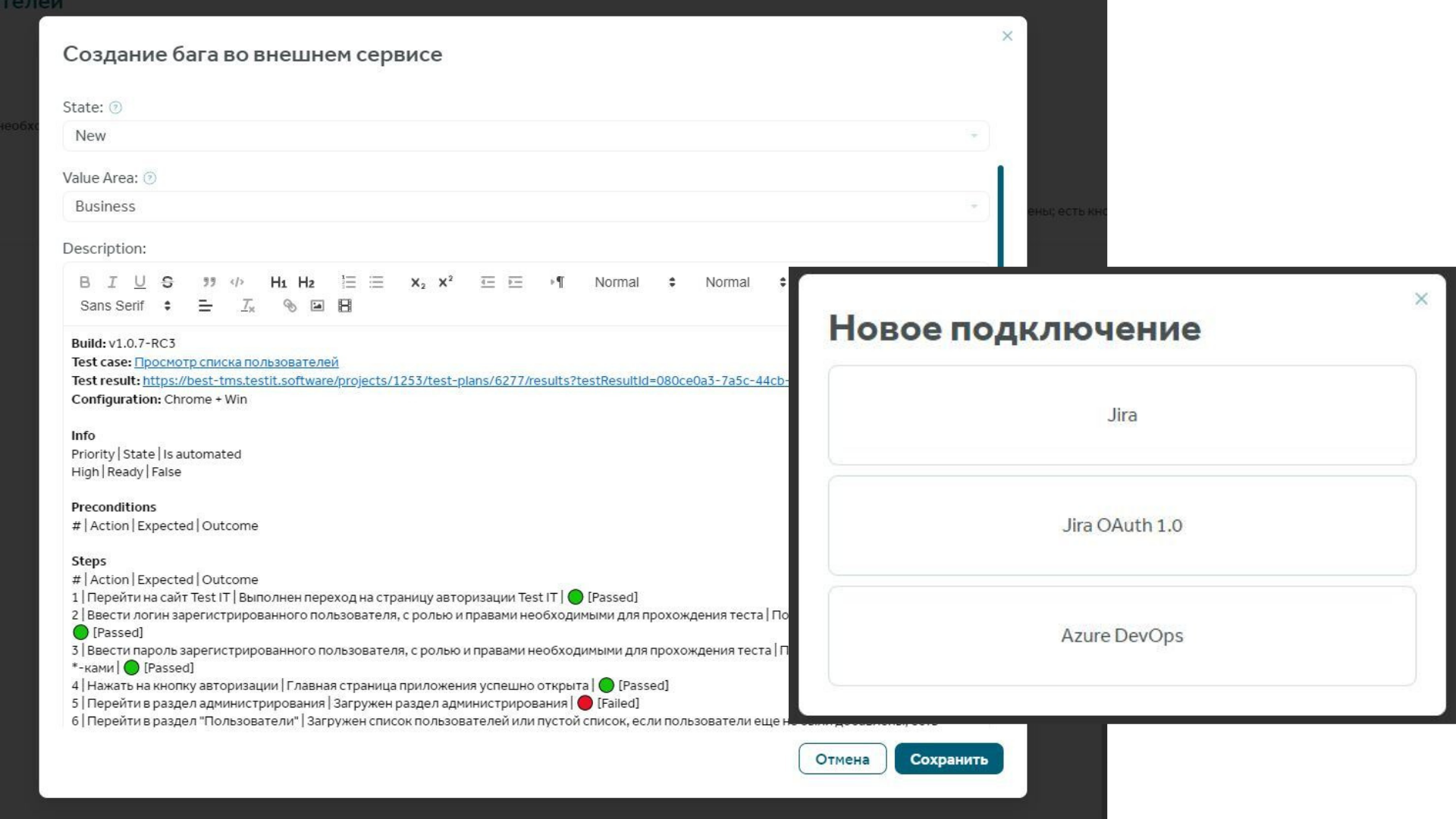1456x819 pixels.
Task: Click step 5 Перейти в раздел администрирования
Action: click(x=356, y=704)
